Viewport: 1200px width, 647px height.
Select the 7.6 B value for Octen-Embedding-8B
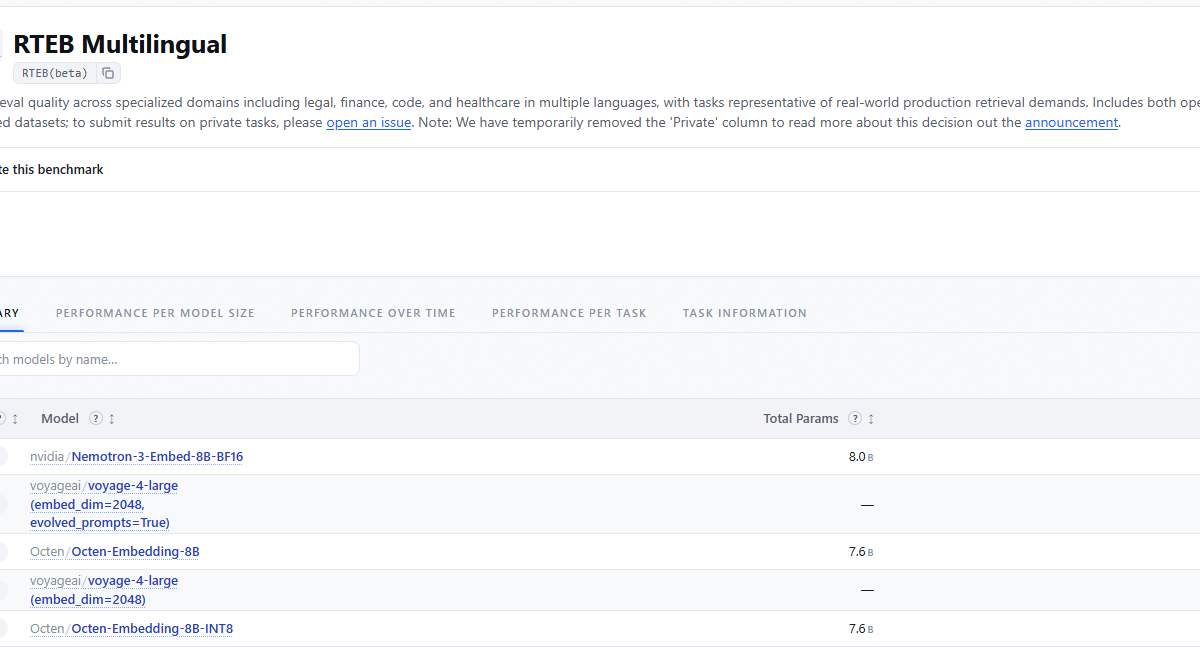click(861, 551)
